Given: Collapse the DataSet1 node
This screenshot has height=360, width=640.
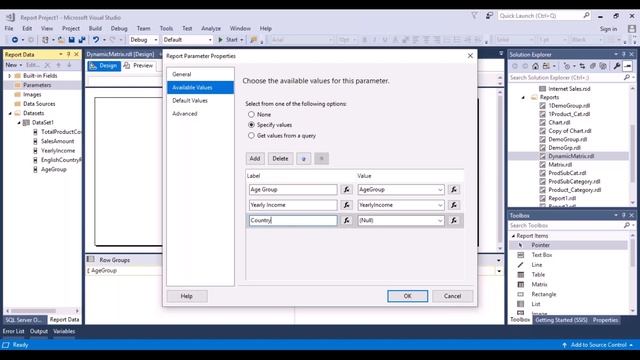Looking at the screenshot, I should coord(19,122).
